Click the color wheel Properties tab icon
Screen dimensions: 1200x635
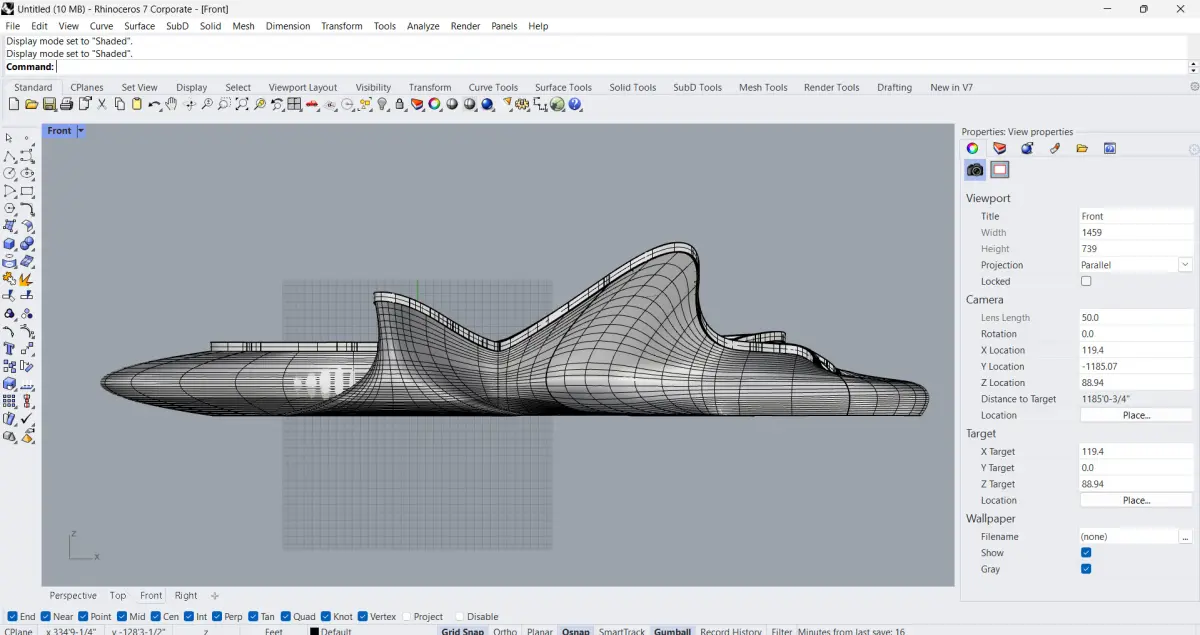pyautogui.click(x=972, y=148)
